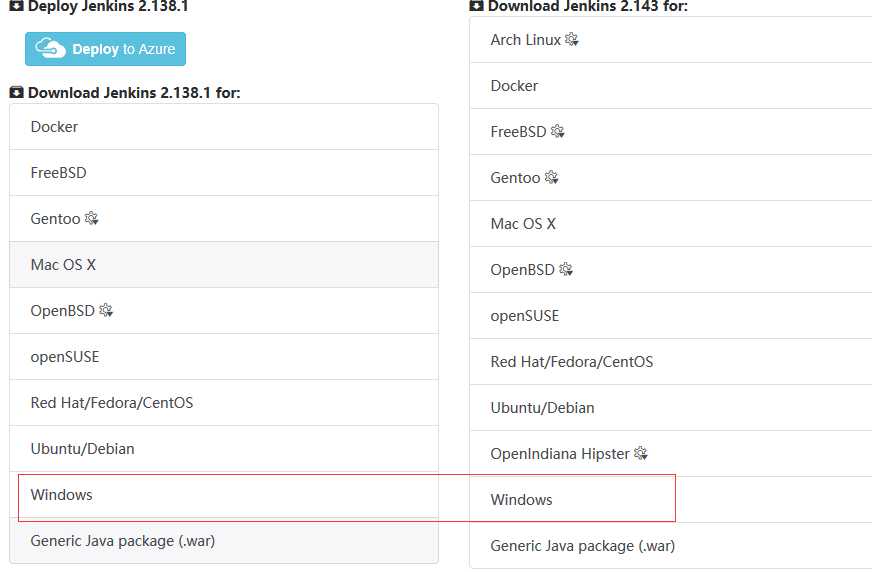872x572 pixels.
Task: Open openSUSE download for Jenkins 2.138.1
Action: click(x=224, y=357)
